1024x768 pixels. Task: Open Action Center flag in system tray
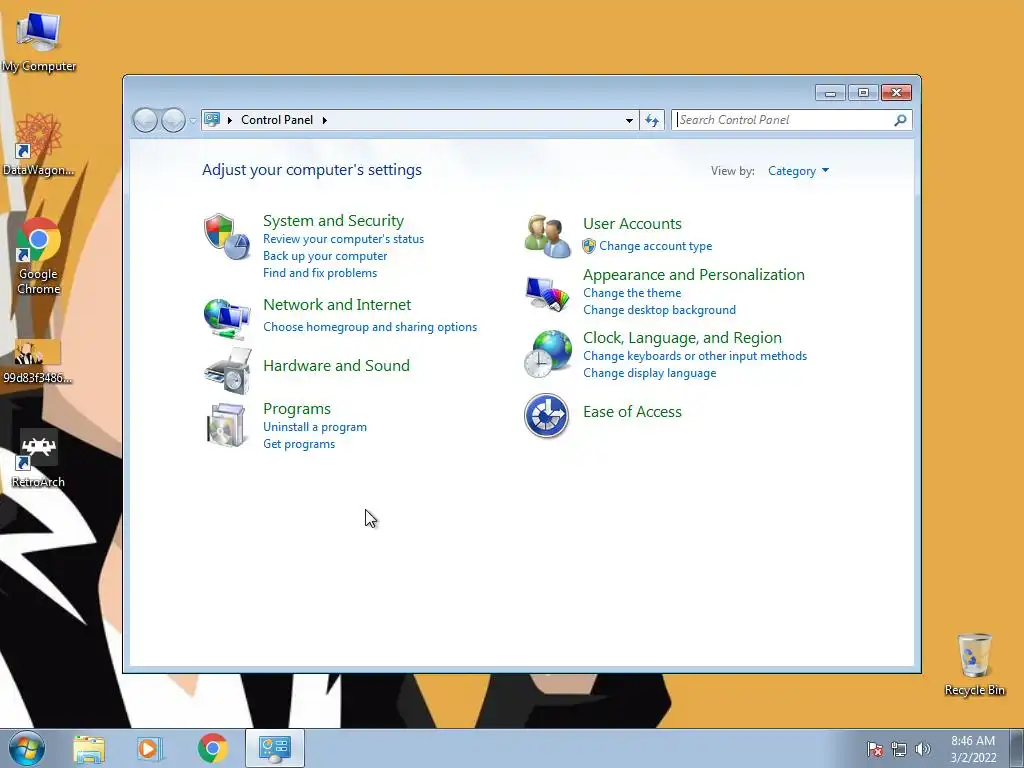click(875, 749)
